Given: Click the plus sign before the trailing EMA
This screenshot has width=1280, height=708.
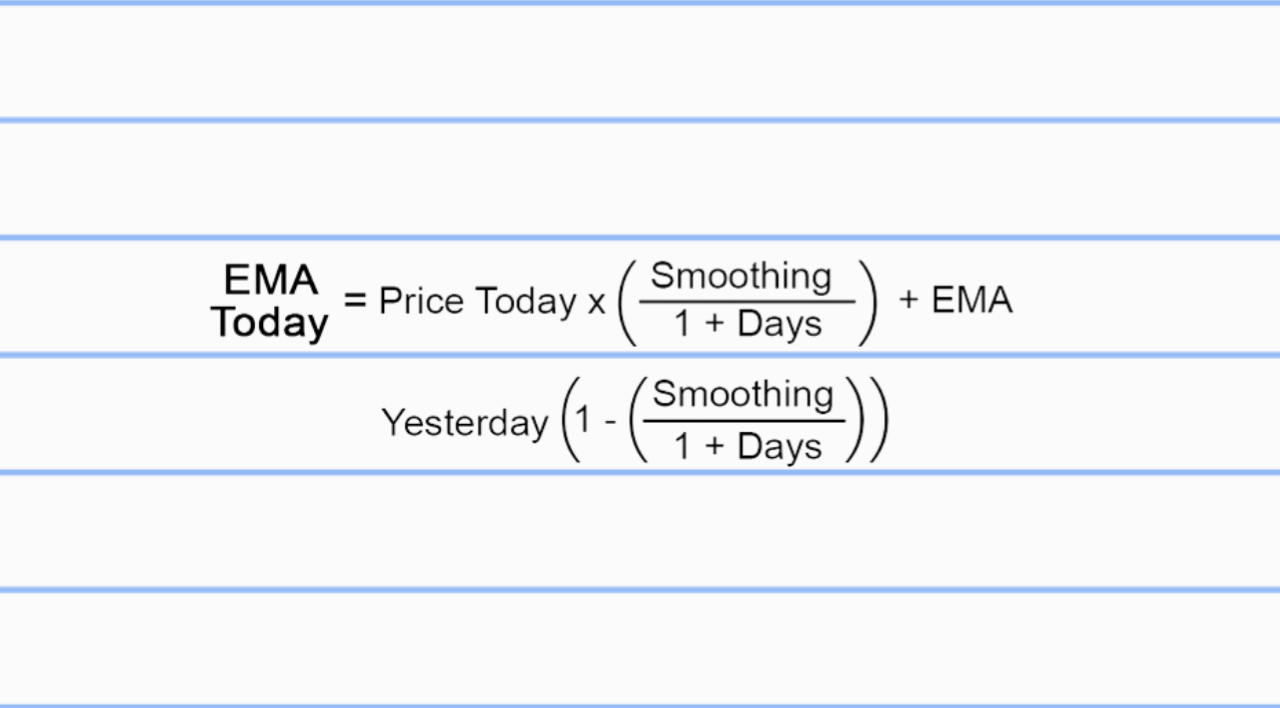Looking at the screenshot, I should point(908,300).
